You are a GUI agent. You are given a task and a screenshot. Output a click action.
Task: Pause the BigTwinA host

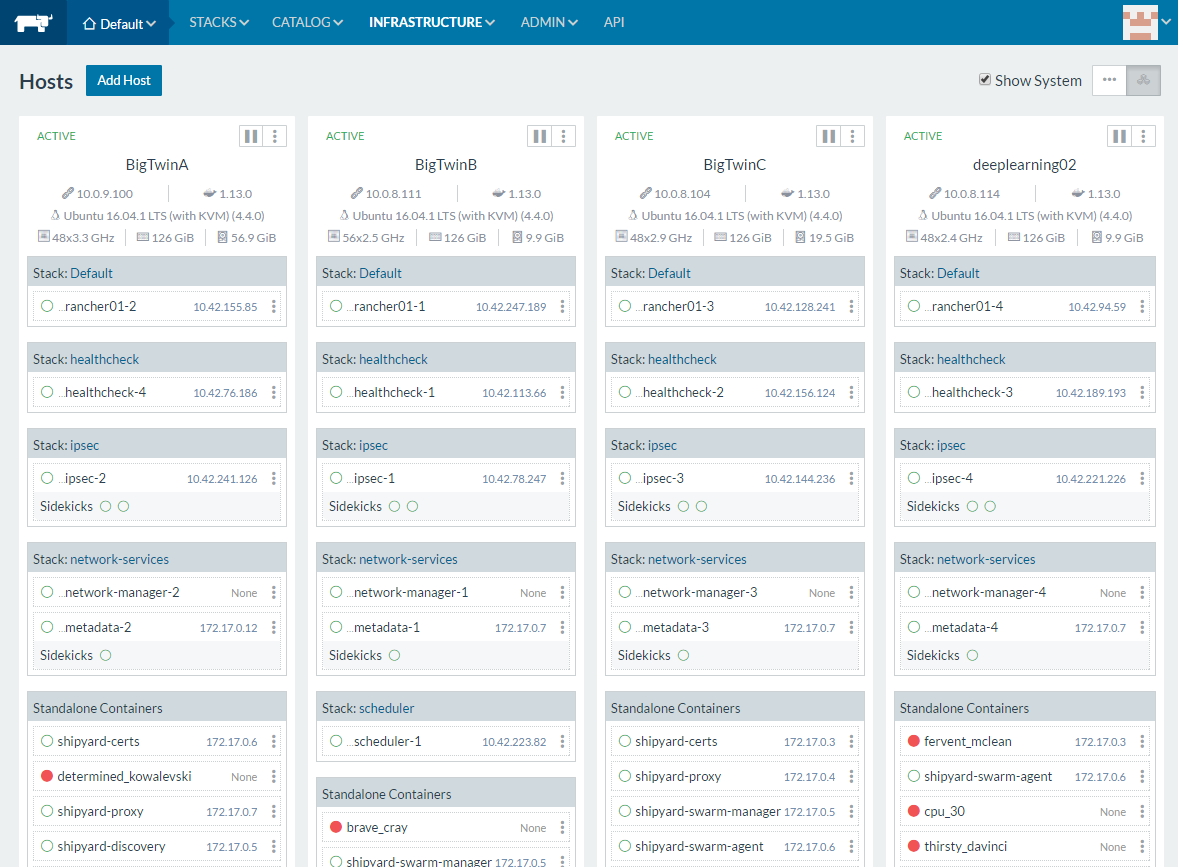coord(251,136)
